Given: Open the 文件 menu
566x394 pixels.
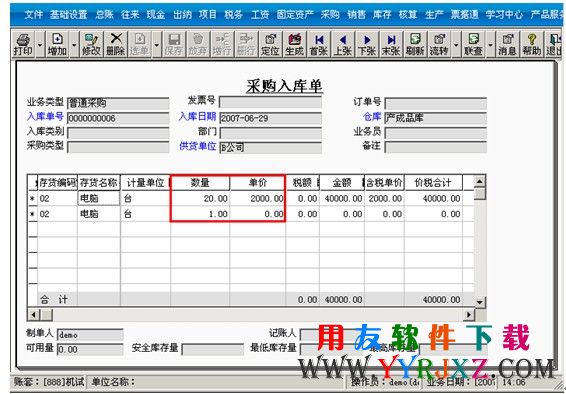Looking at the screenshot, I should pos(33,14).
